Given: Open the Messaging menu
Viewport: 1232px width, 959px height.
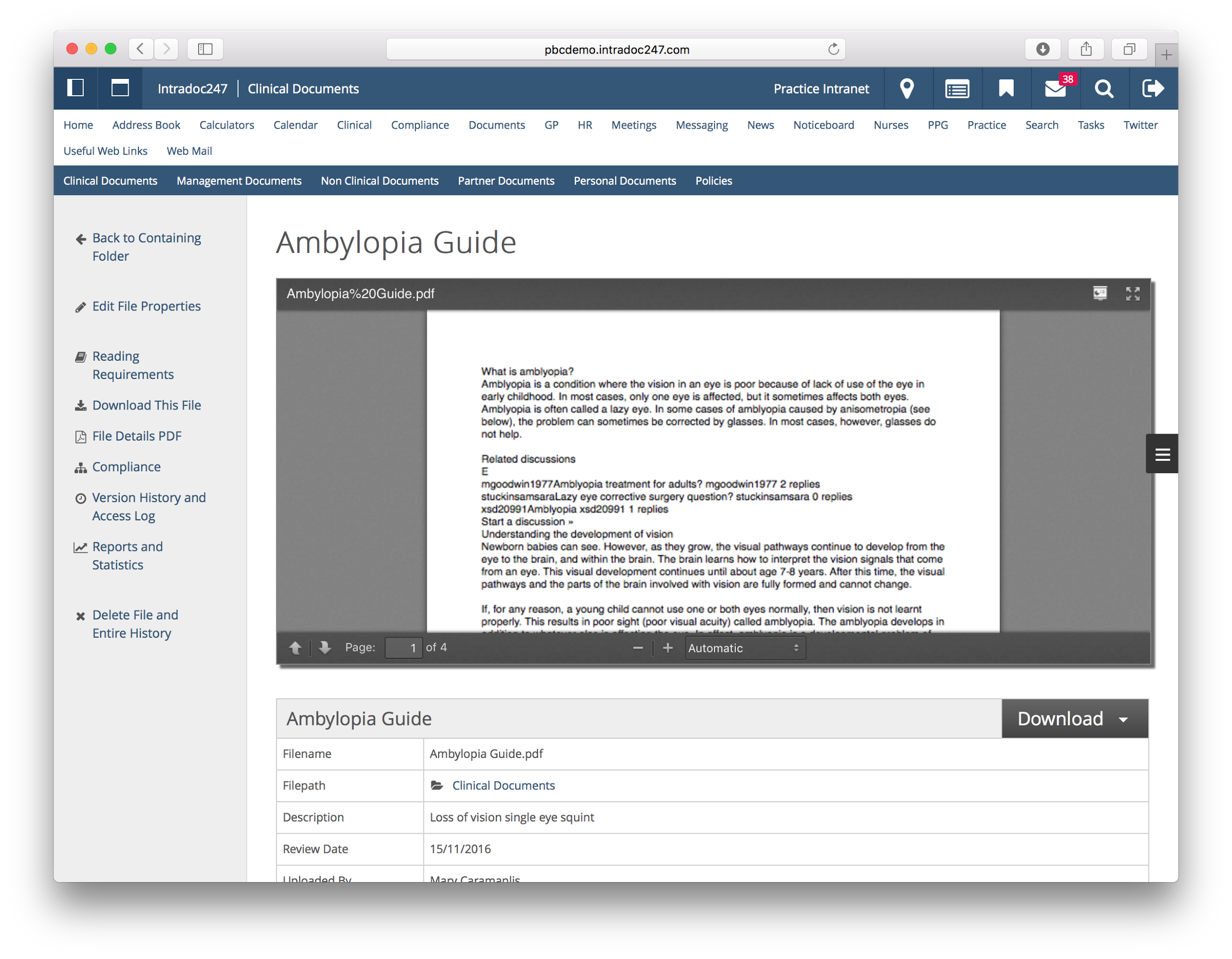Looking at the screenshot, I should click(702, 125).
